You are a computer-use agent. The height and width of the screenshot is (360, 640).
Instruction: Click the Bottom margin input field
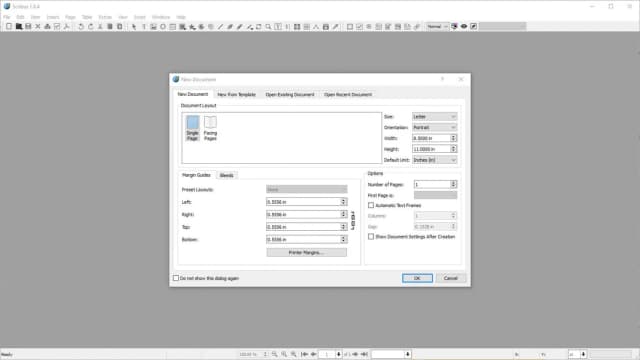coord(304,240)
